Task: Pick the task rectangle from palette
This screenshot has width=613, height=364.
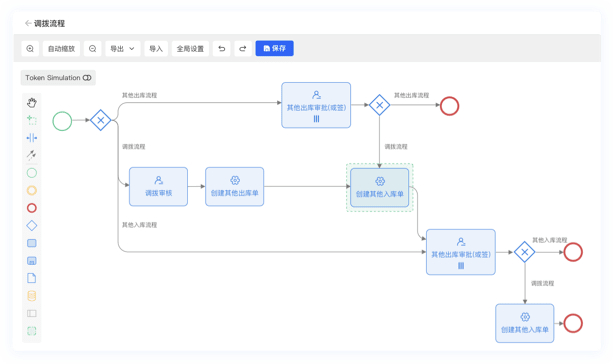Action: (32, 243)
